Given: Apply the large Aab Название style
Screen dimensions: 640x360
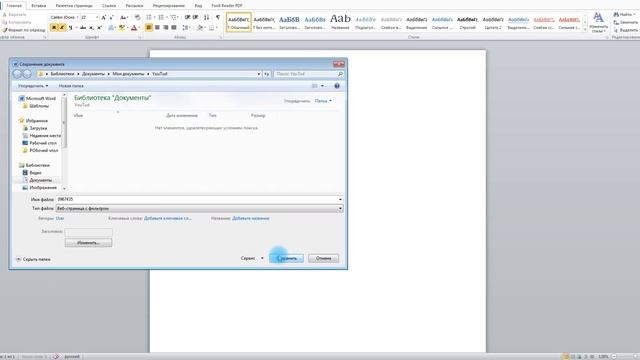Looking at the screenshot, I should (340, 22).
